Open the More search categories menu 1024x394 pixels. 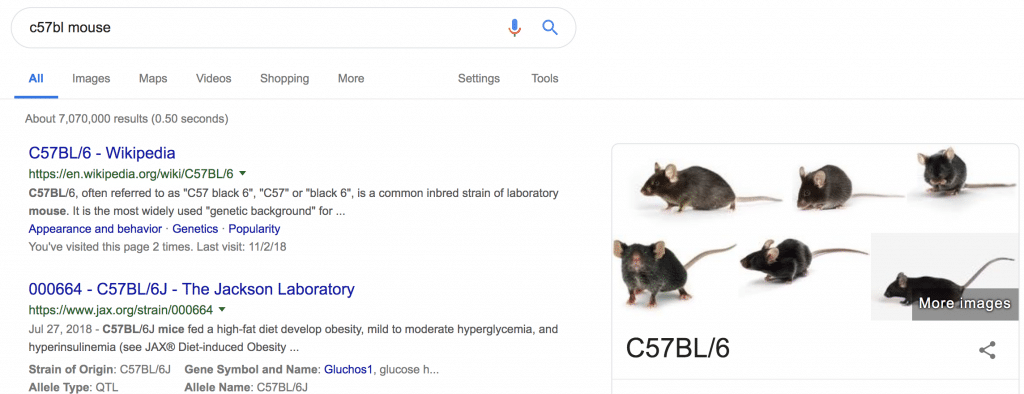coord(351,78)
